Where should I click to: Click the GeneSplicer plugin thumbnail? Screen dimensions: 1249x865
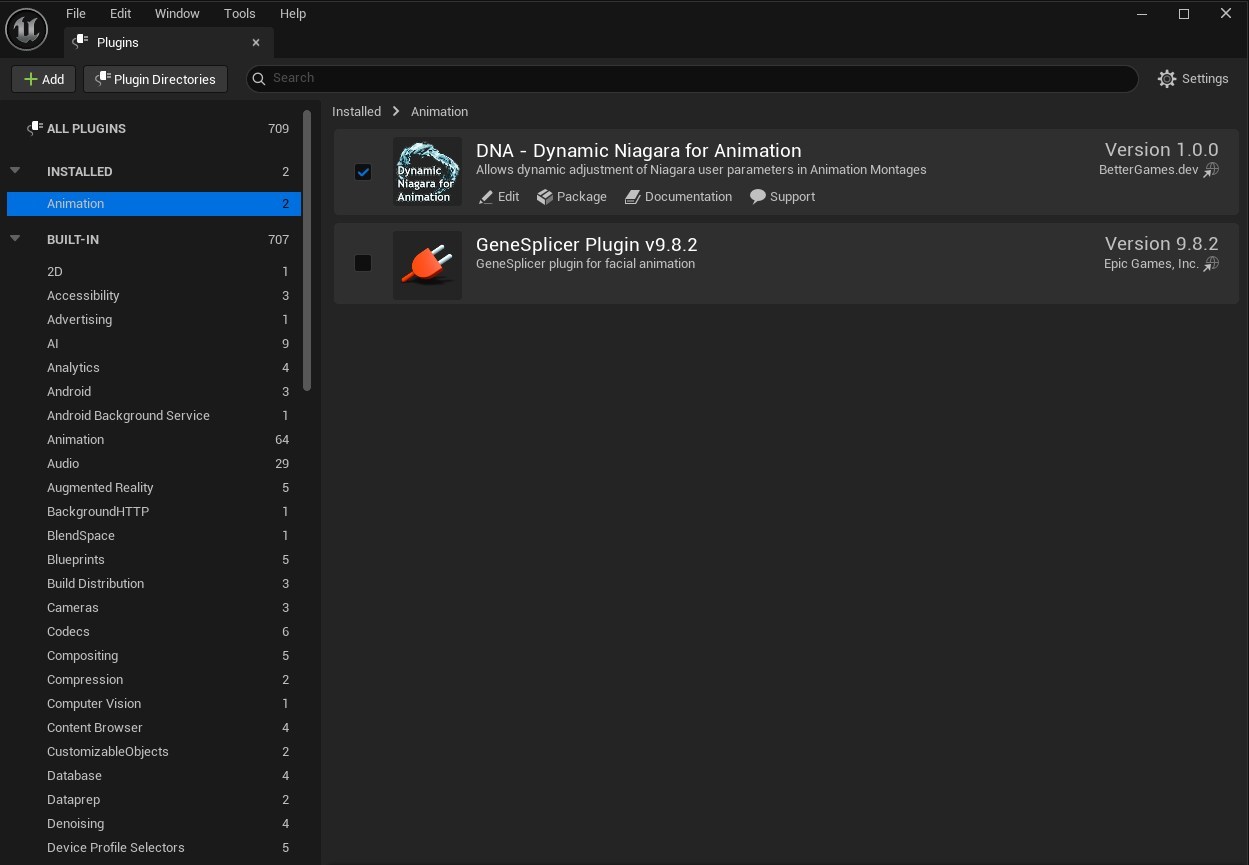pyautogui.click(x=427, y=264)
